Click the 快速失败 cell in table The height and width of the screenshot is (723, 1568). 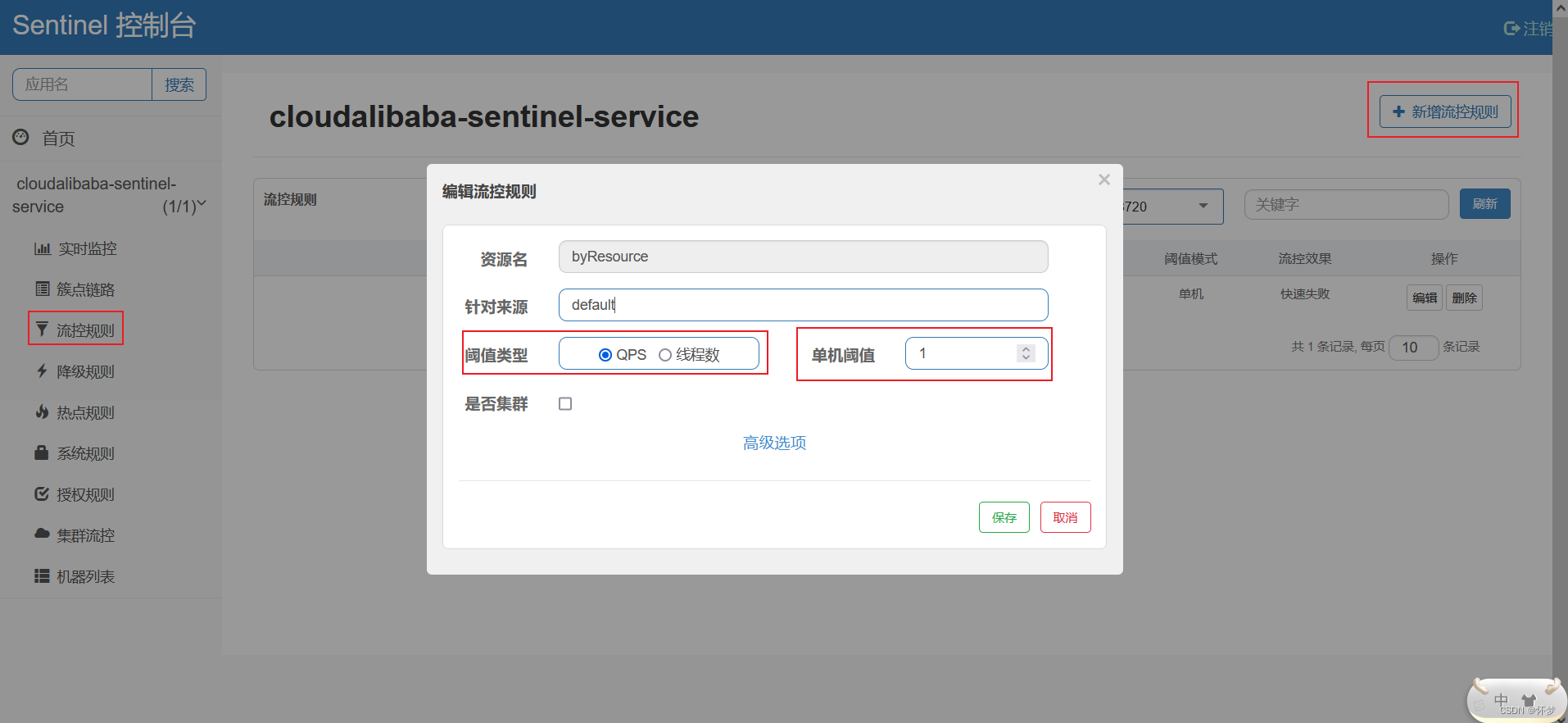[x=1305, y=293]
